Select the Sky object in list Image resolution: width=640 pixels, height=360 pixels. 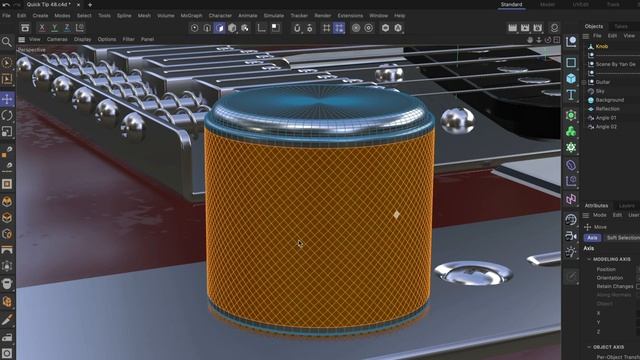coord(600,91)
